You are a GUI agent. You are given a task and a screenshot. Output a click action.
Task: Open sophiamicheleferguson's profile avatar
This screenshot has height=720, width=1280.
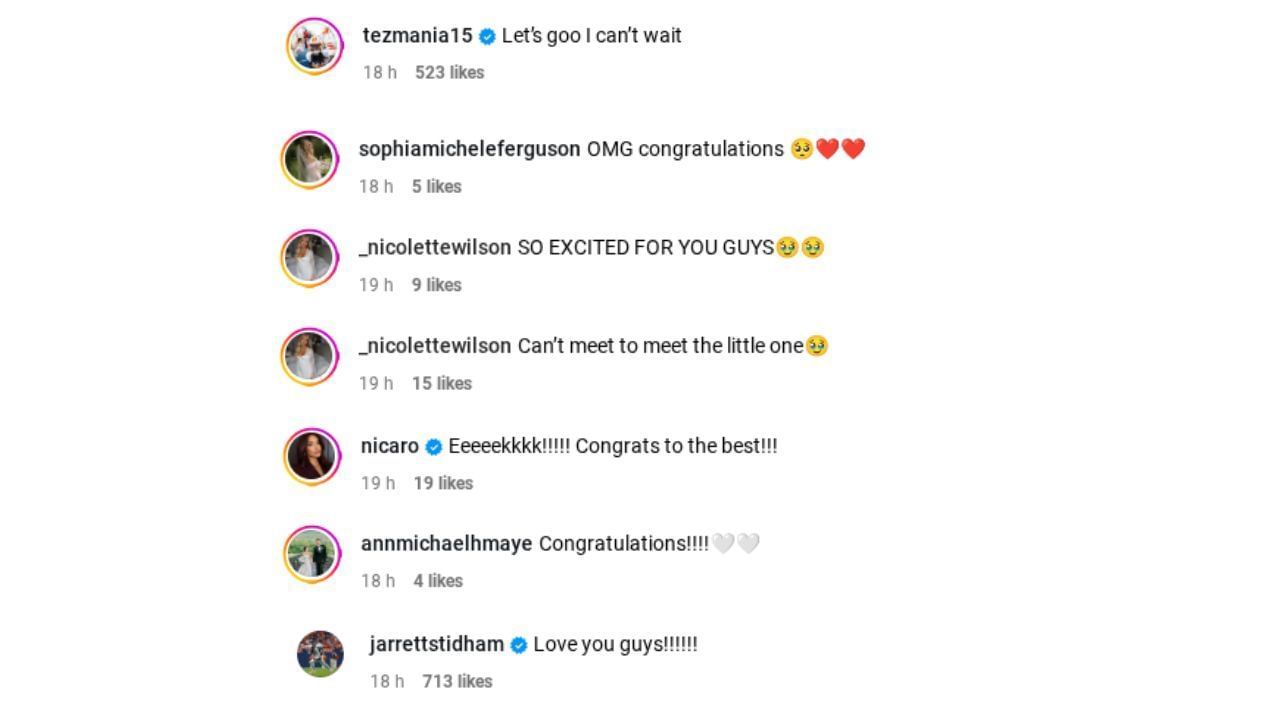(310, 160)
